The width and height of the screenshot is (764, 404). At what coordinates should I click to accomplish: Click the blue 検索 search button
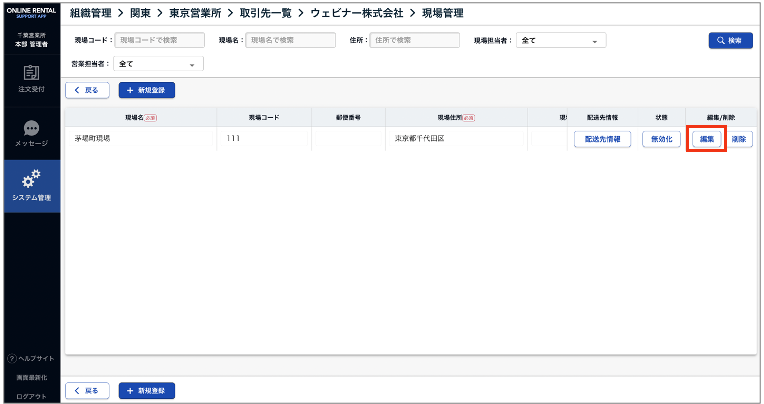pyautogui.click(x=730, y=40)
